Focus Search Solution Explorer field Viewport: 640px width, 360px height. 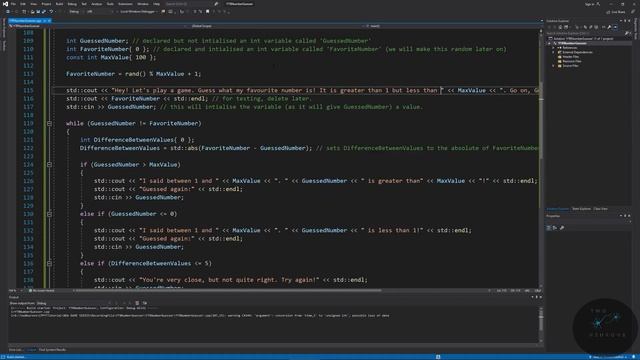click(585, 33)
